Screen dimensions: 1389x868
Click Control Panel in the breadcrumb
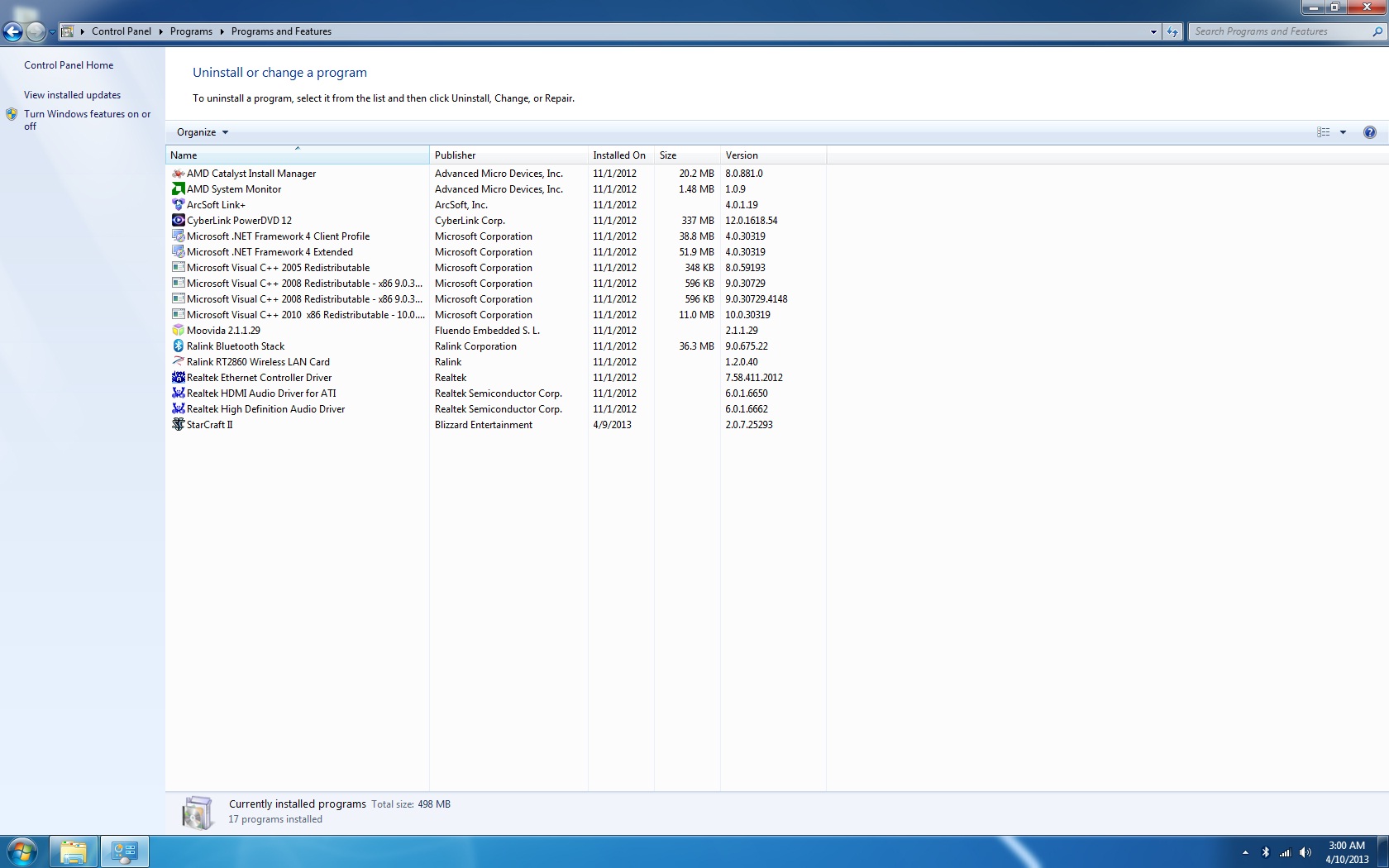[122, 31]
